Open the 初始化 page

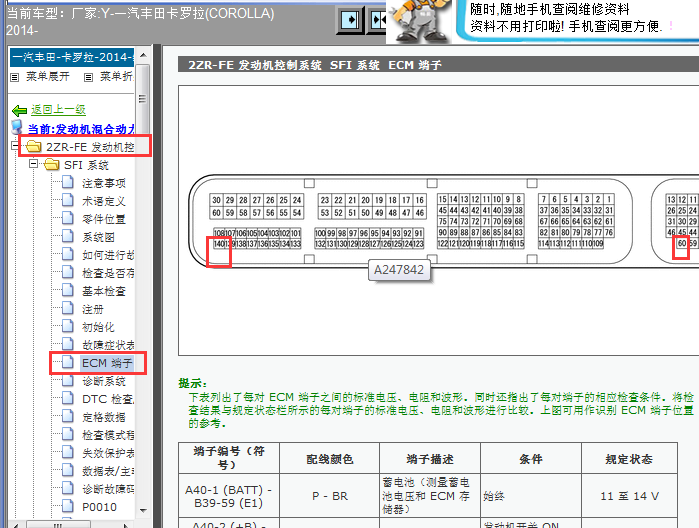coord(98,327)
